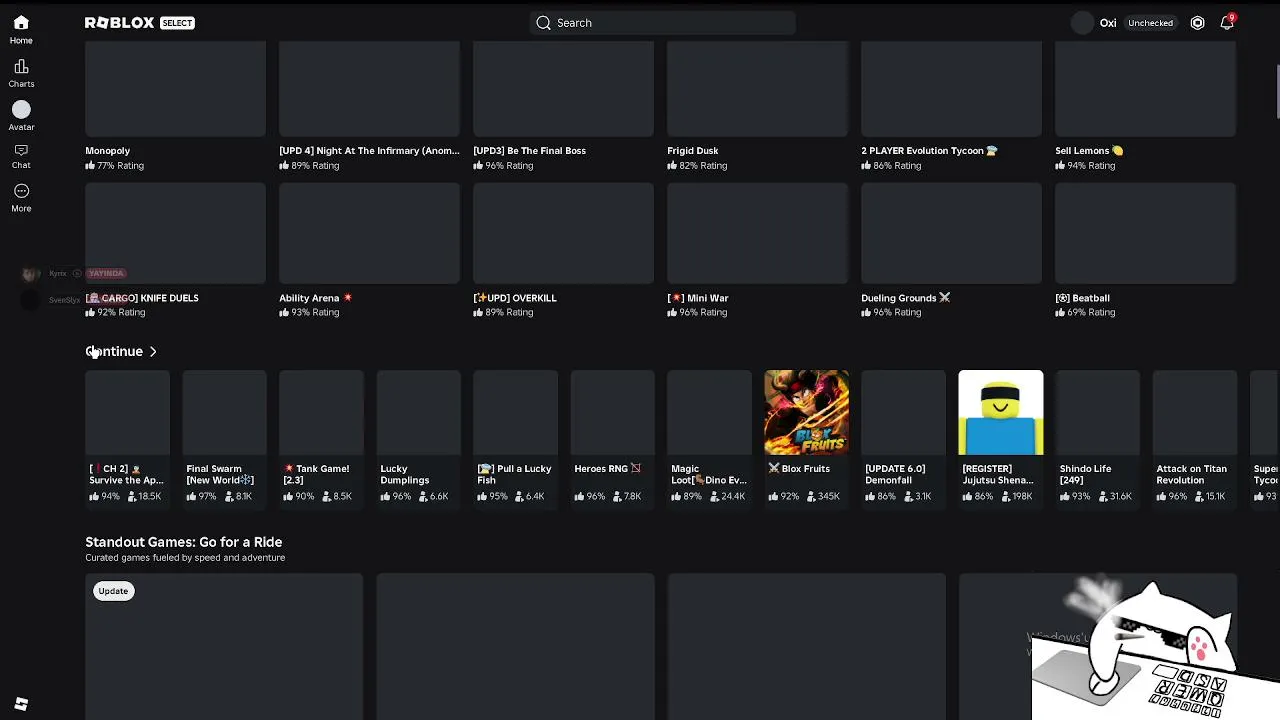1280x720 pixels.
Task: Open the More menu icon
Action: (x=21, y=191)
